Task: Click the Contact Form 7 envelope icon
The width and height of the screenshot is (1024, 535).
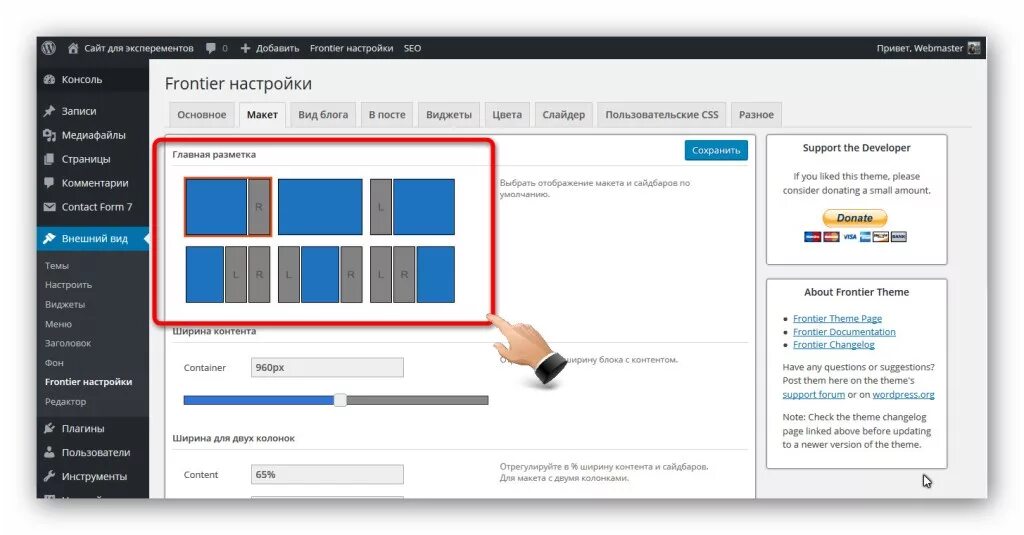Action: tap(49, 207)
